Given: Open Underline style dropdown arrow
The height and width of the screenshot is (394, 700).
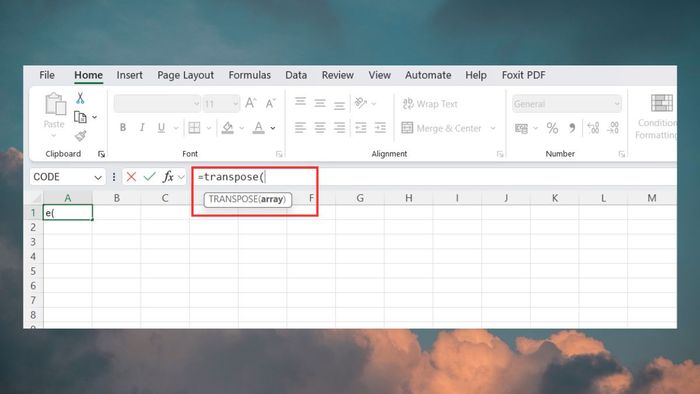Looking at the screenshot, I should (176, 128).
